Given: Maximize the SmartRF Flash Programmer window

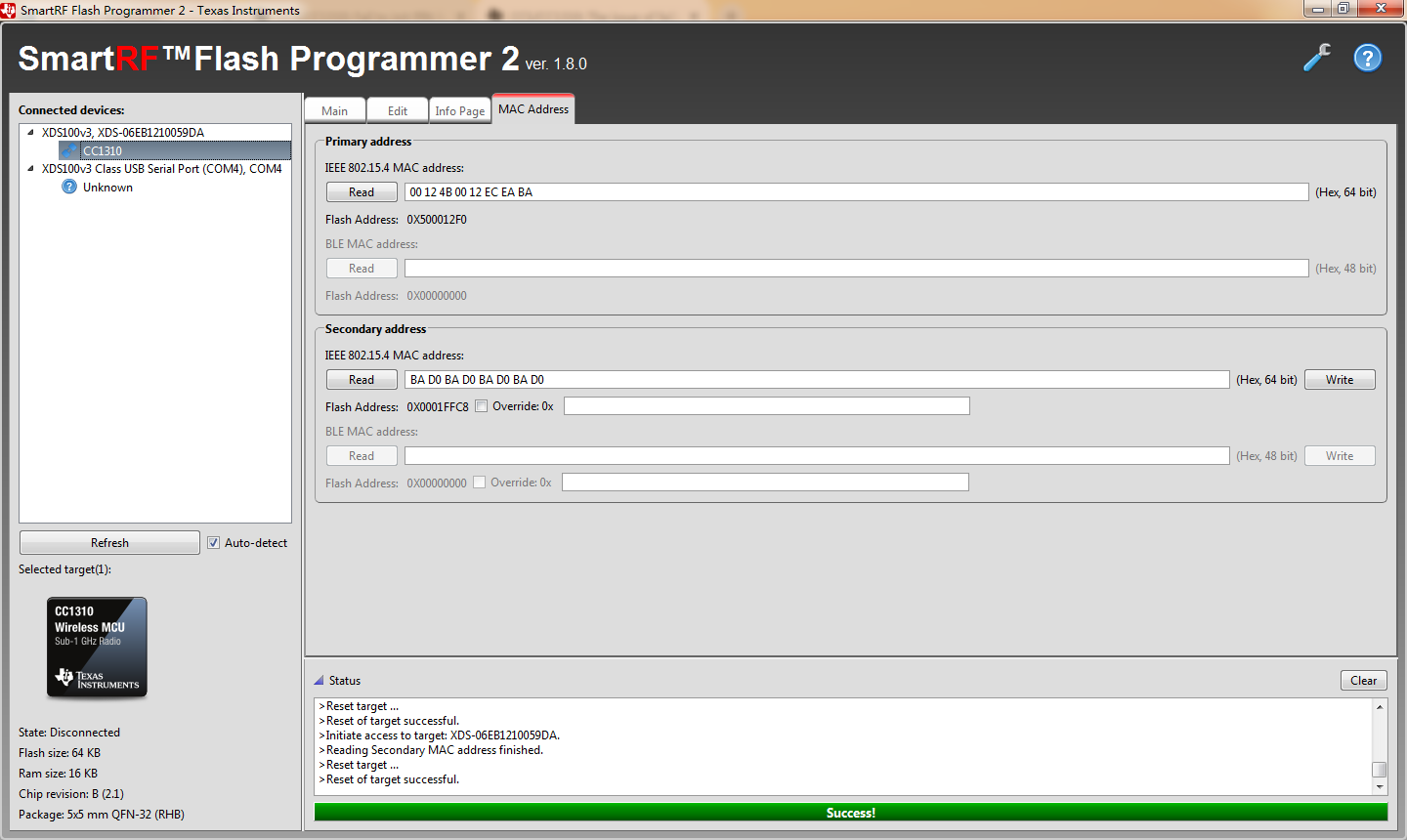Looking at the screenshot, I should click(x=1343, y=9).
